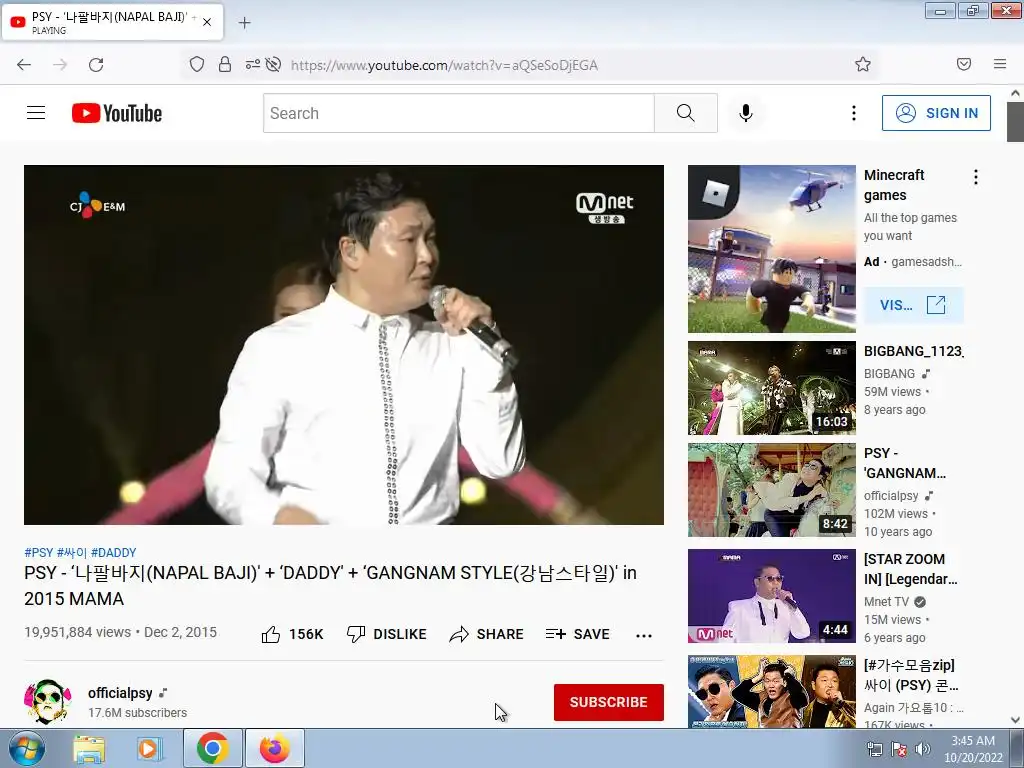Click the page vertical scrollbar thumb

(1015, 122)
